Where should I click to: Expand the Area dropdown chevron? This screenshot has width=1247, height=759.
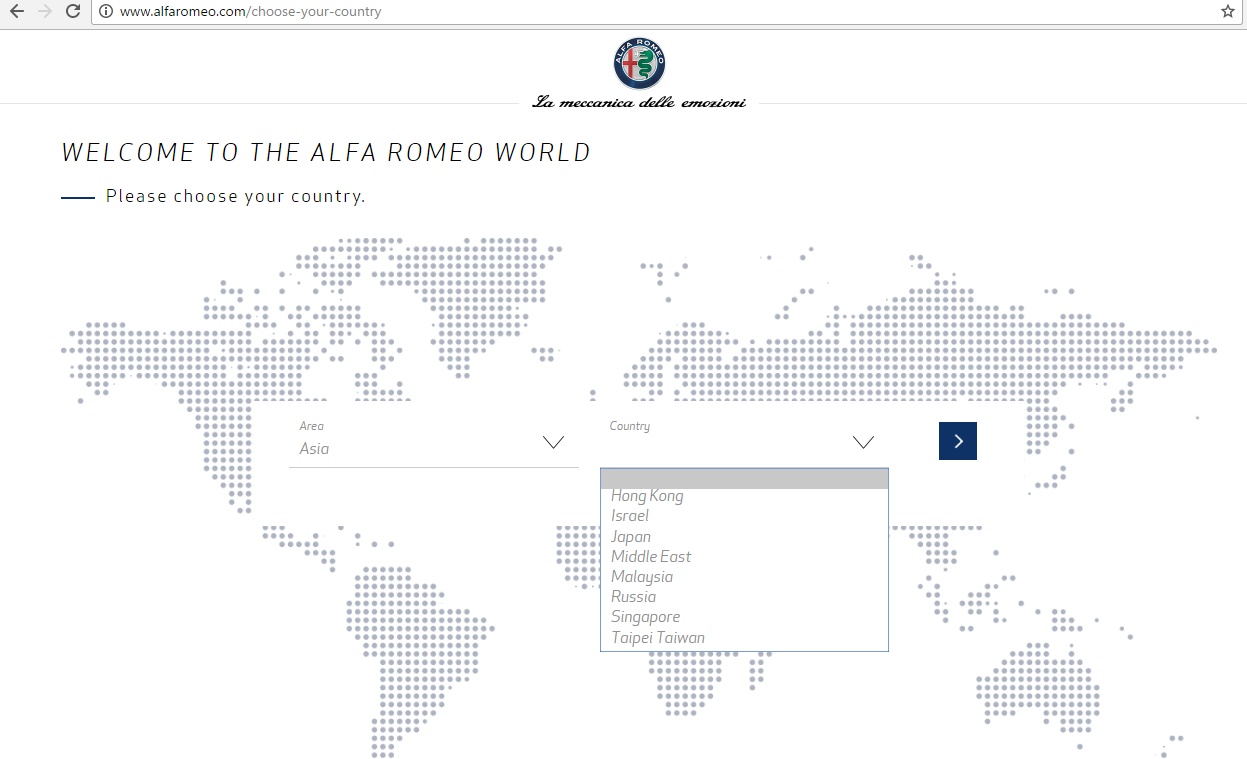553,442
